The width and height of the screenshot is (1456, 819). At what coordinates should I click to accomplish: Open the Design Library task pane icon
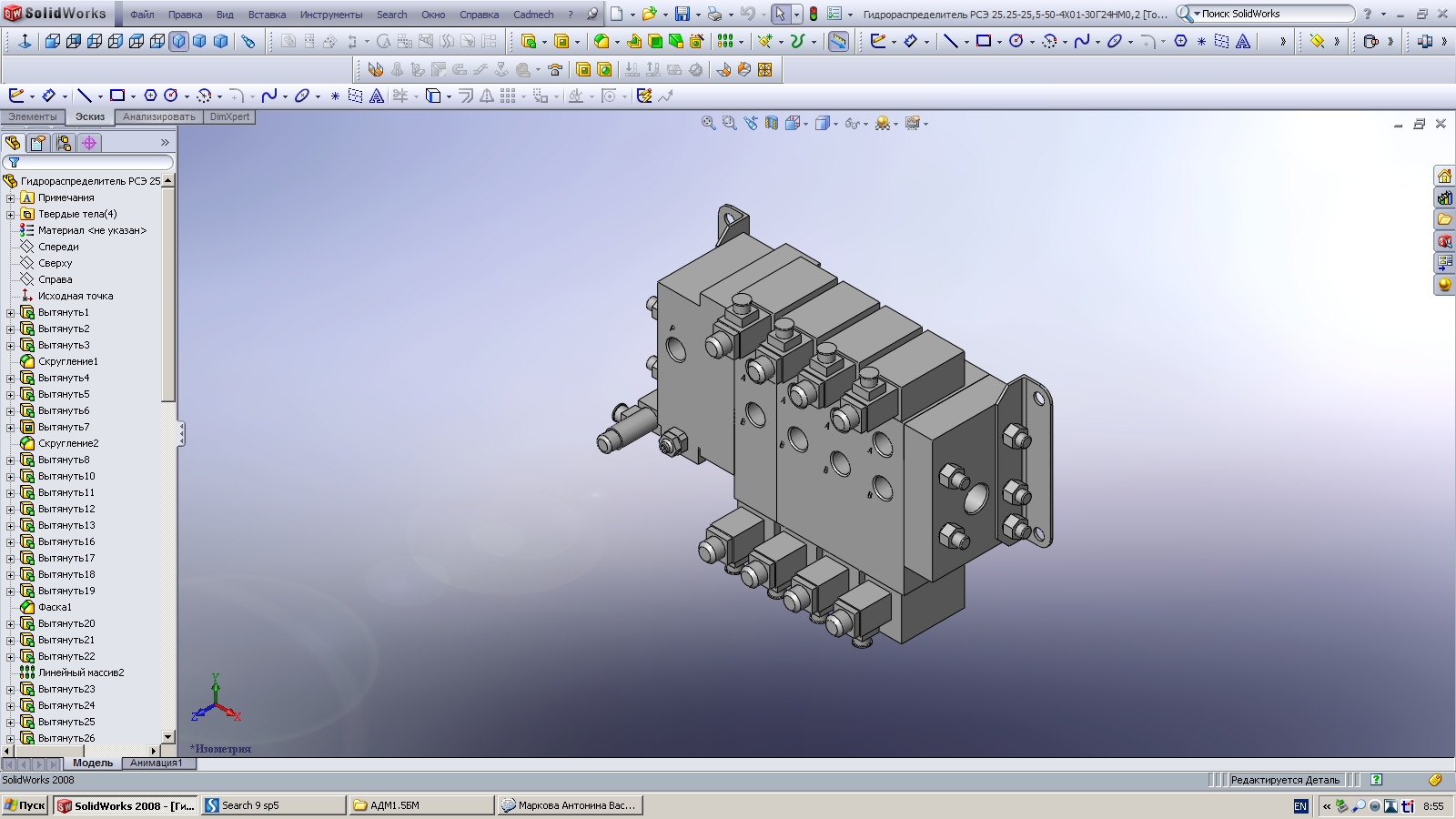click(1444, 197)
